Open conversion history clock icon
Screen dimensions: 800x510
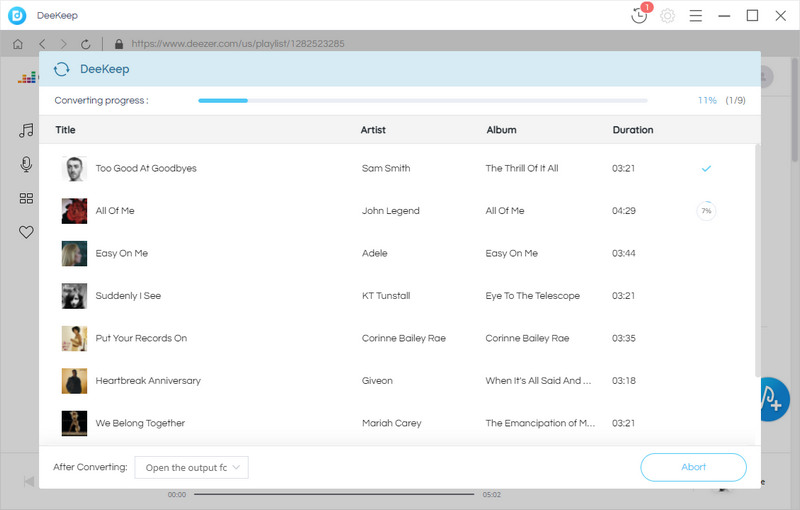click(x=639, y=15)
